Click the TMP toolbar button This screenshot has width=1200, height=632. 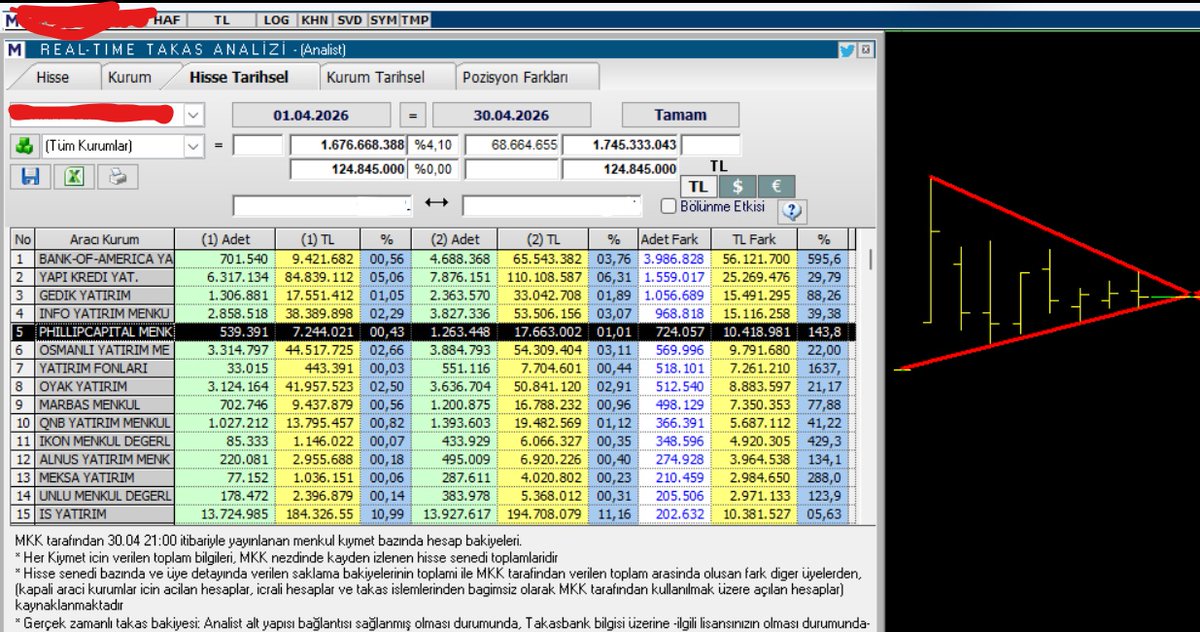tap(415, 19)
